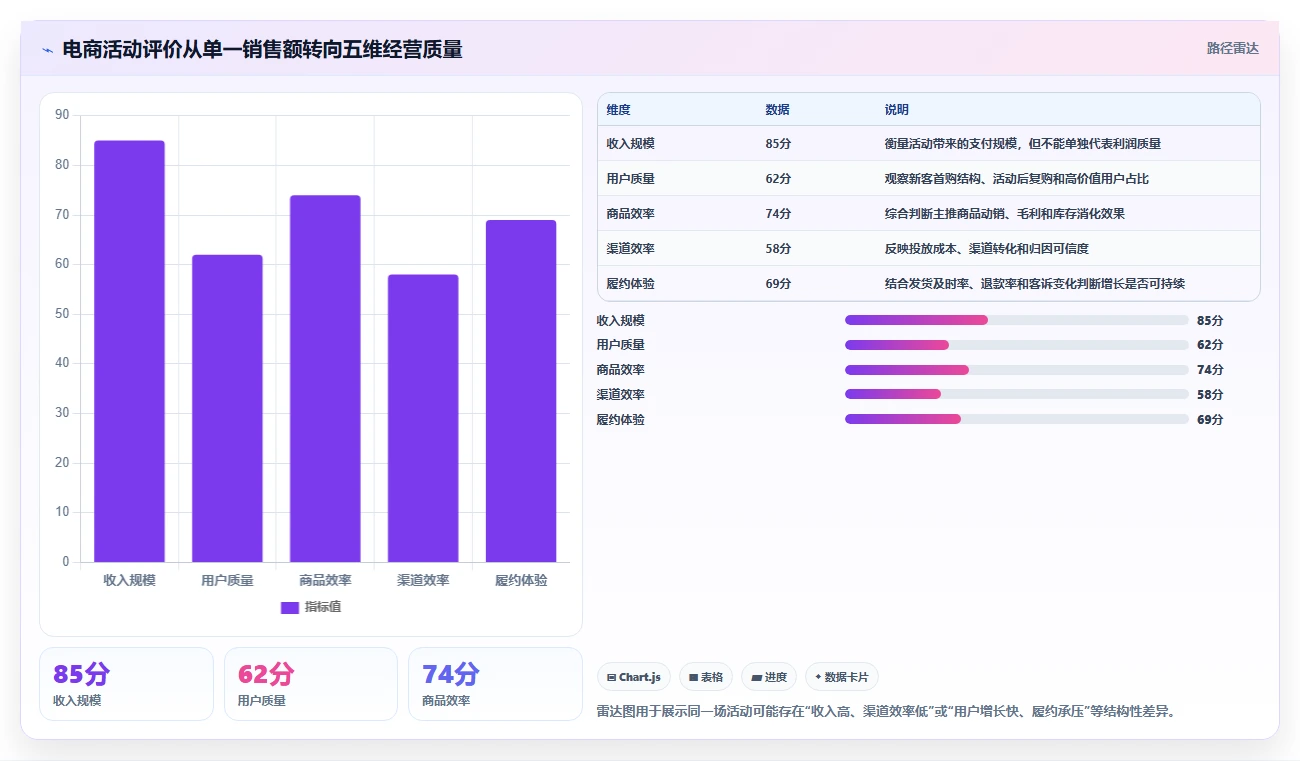
Task: Click the 渠道效率 progress bar
Action: click(1017, 394)
